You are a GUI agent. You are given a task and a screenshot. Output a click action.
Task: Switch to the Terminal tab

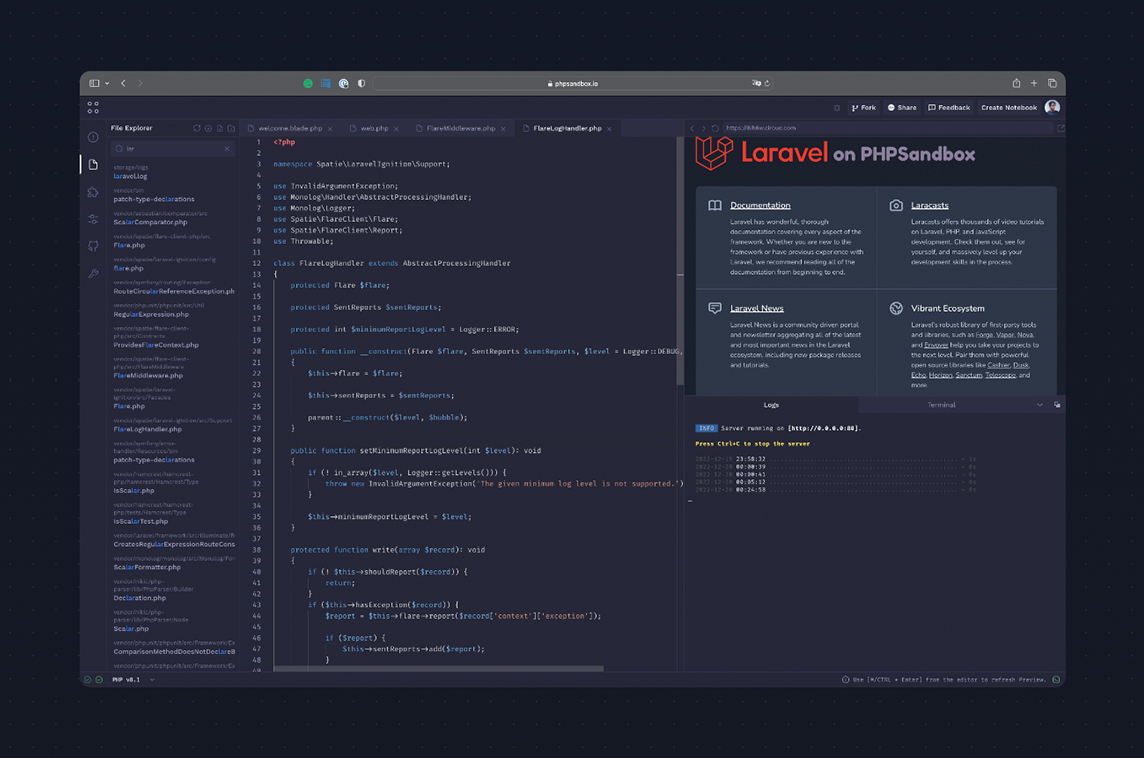pyautogui.click(x=941, y=405)
